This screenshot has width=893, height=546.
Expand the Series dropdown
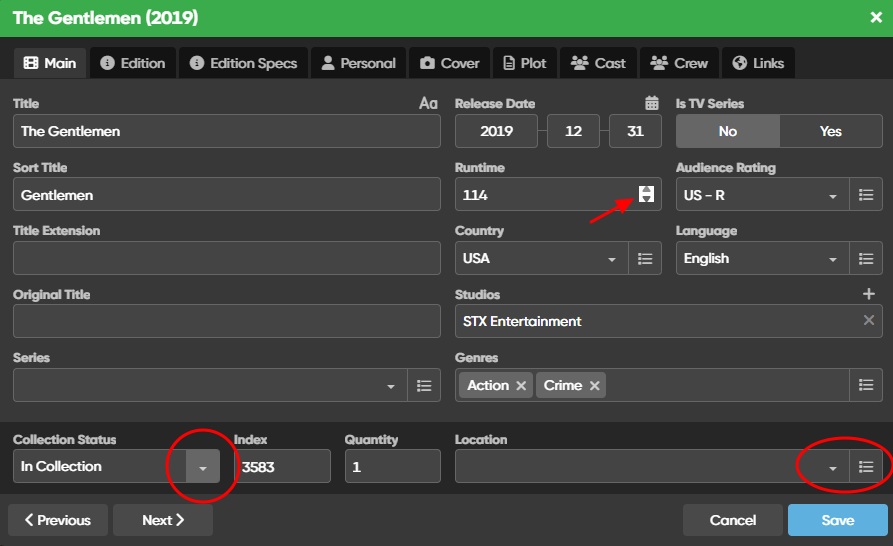(391, 386)
